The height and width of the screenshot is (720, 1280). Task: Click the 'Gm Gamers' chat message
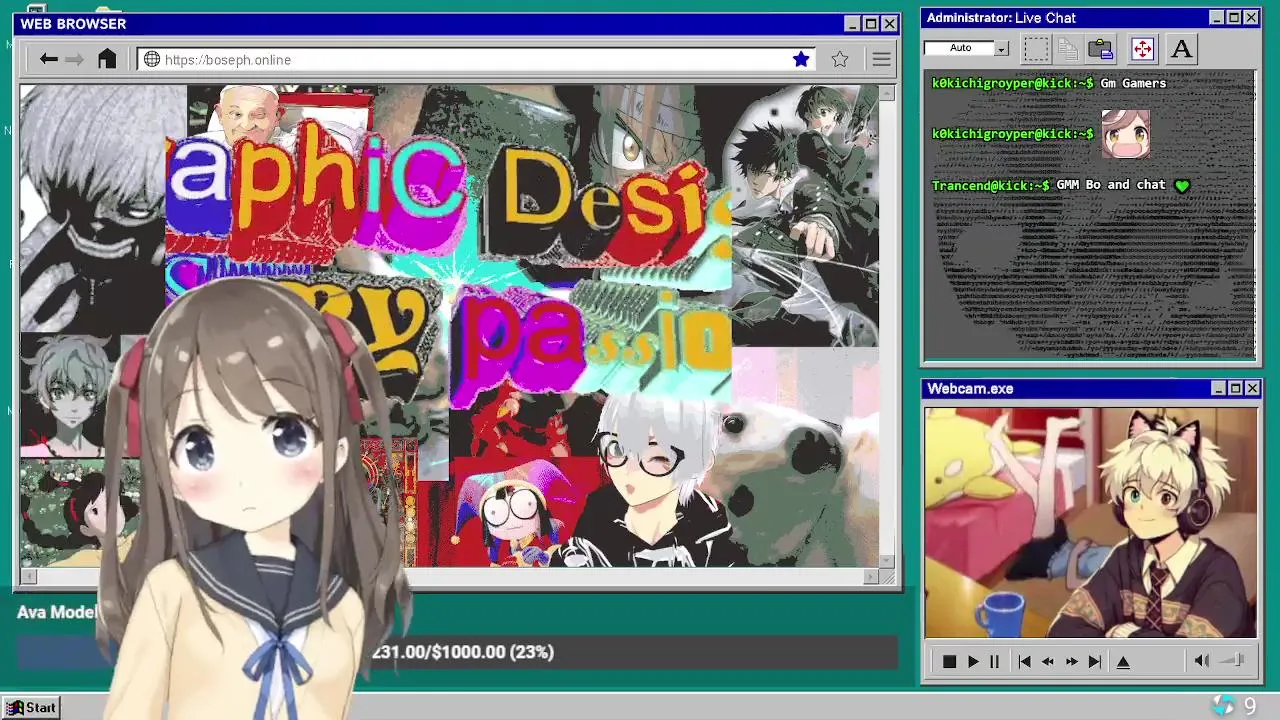click(1133, 83)
